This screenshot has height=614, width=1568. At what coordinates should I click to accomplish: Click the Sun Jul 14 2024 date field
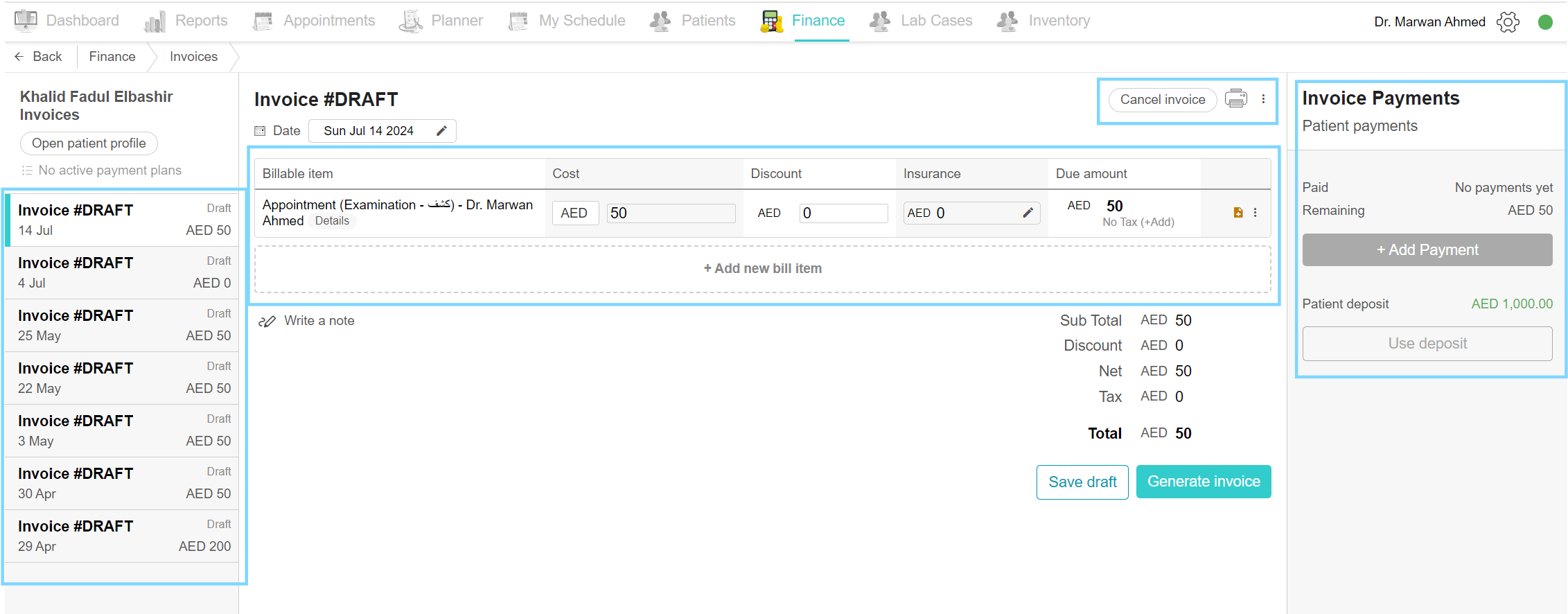pos(382,131)
